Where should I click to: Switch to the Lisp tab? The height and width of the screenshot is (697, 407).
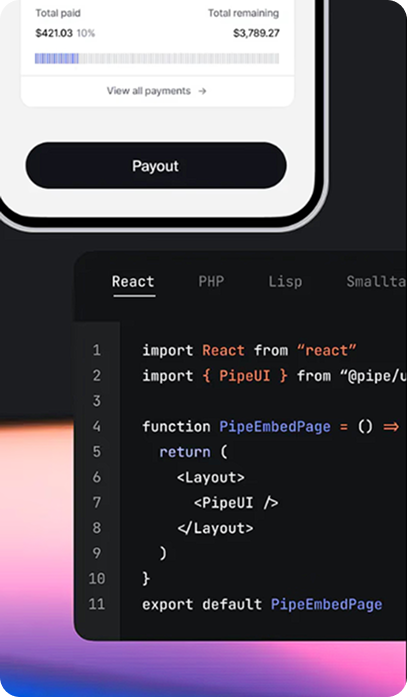pyautogui.click(x=285, y=281)
